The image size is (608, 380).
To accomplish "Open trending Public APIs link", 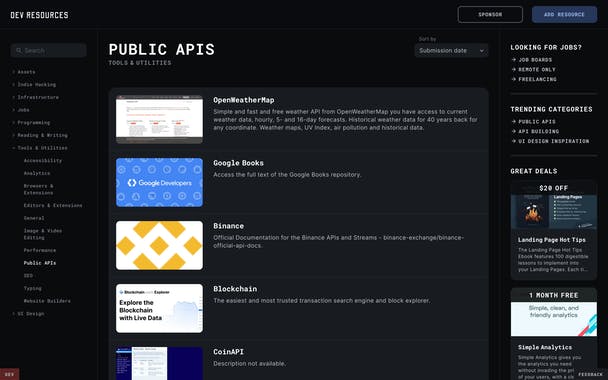I will pos(537,121).
